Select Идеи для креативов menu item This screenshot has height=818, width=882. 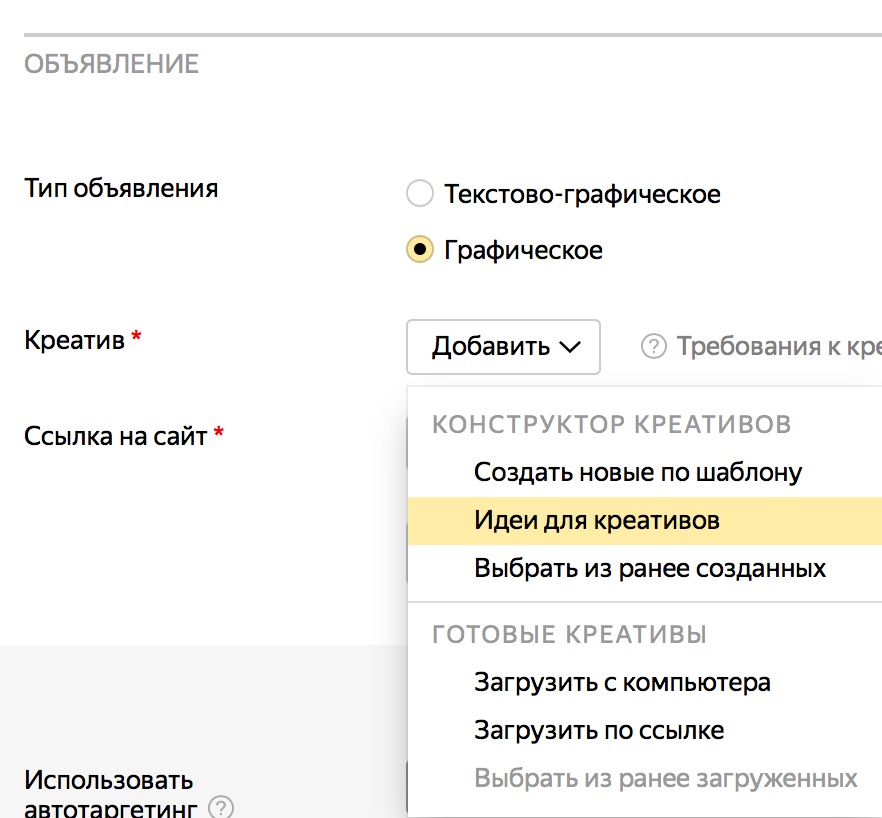pos(596,520)
